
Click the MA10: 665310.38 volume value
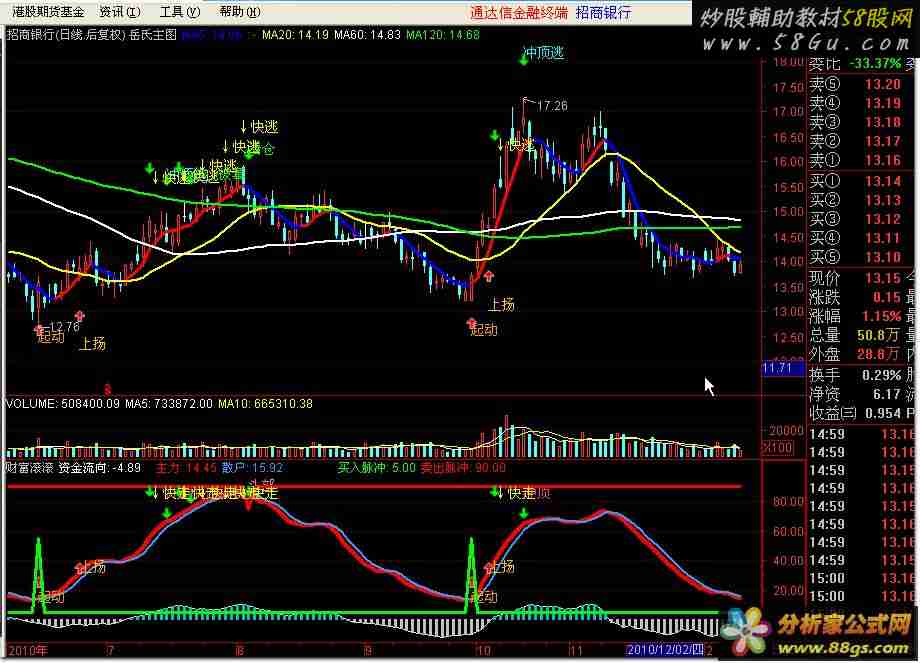pyautogui.click(x=265, y=404)
